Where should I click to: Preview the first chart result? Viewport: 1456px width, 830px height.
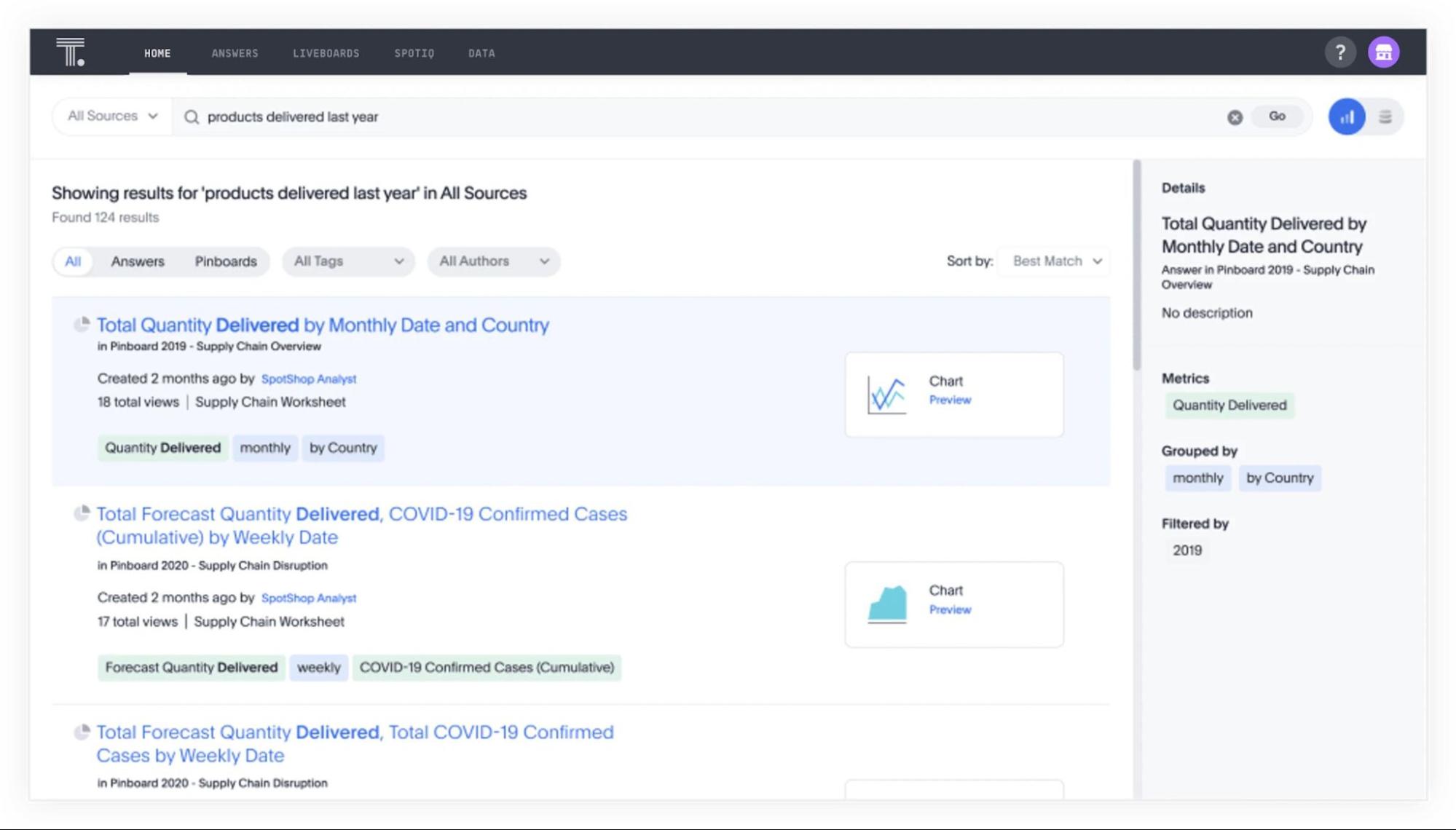coord(948,400)
